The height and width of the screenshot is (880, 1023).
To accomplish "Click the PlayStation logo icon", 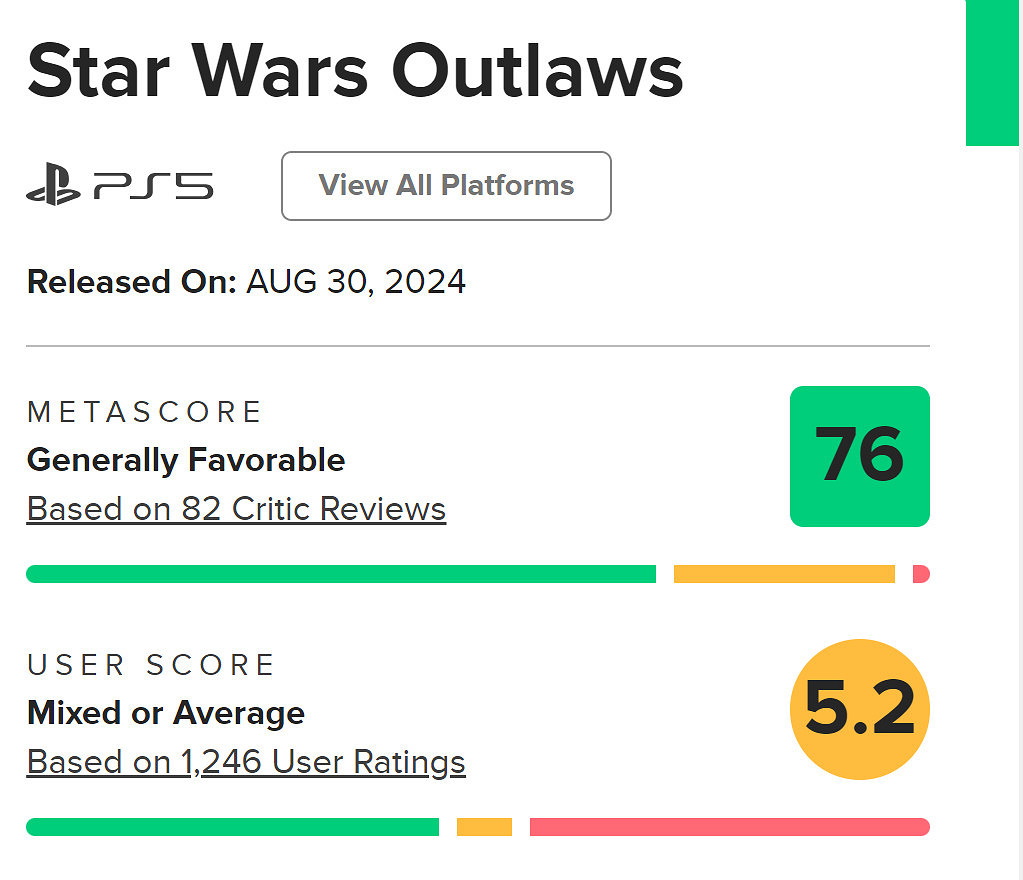I will [54, 186].
